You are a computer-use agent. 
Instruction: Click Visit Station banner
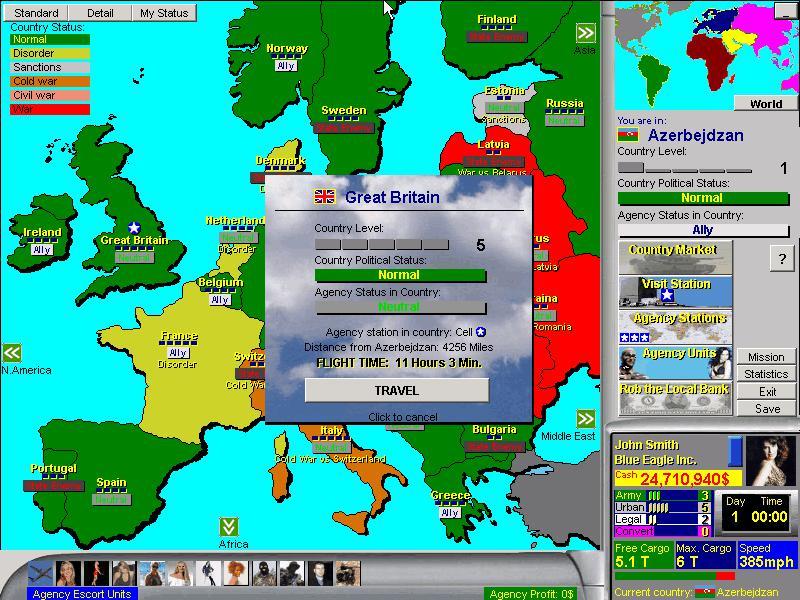click(x=675, y=291)
